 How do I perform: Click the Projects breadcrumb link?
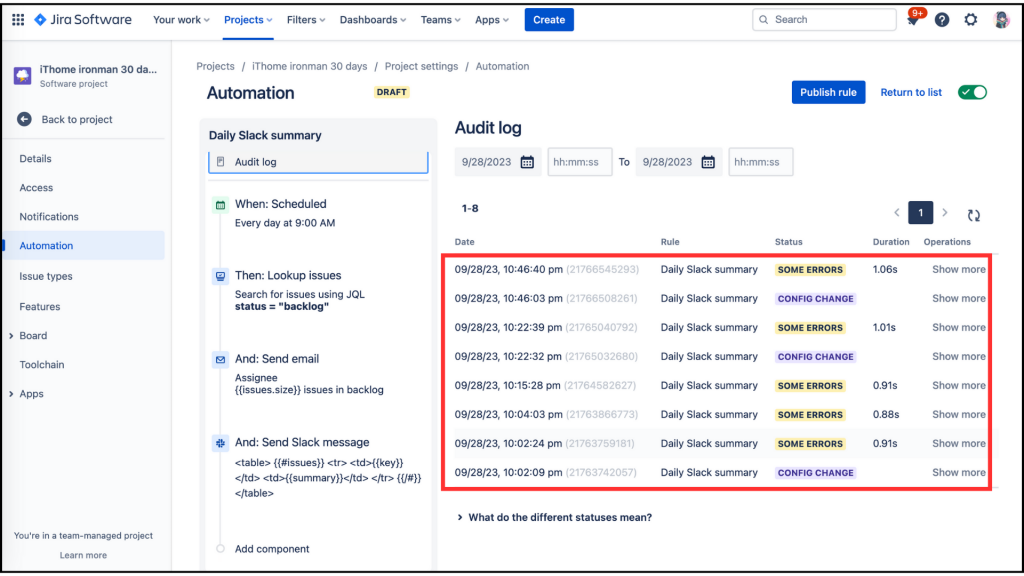[x=216, y=66]
